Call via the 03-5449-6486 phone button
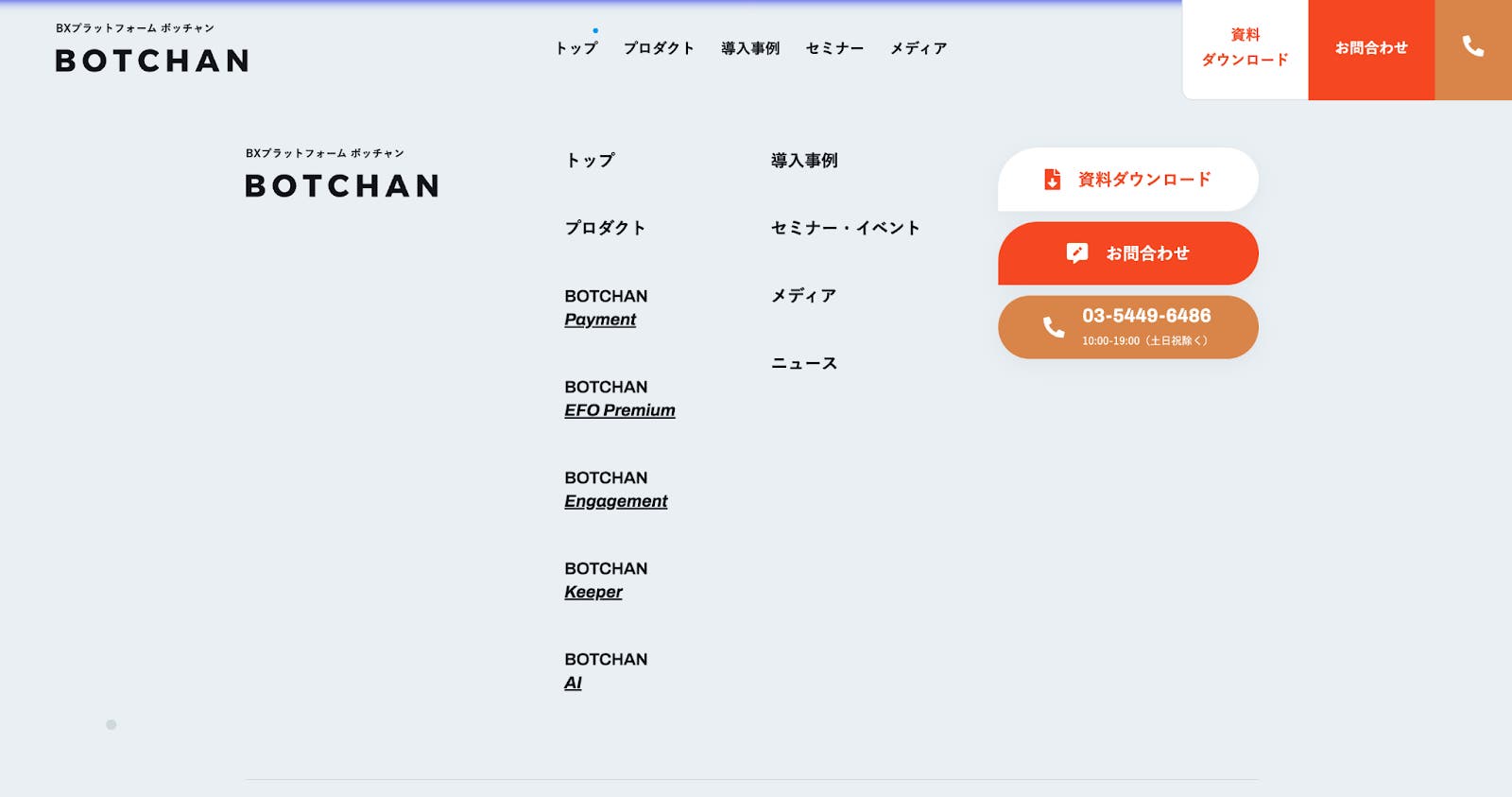This screenshot has width=1512, height=797. (1127, 326)
